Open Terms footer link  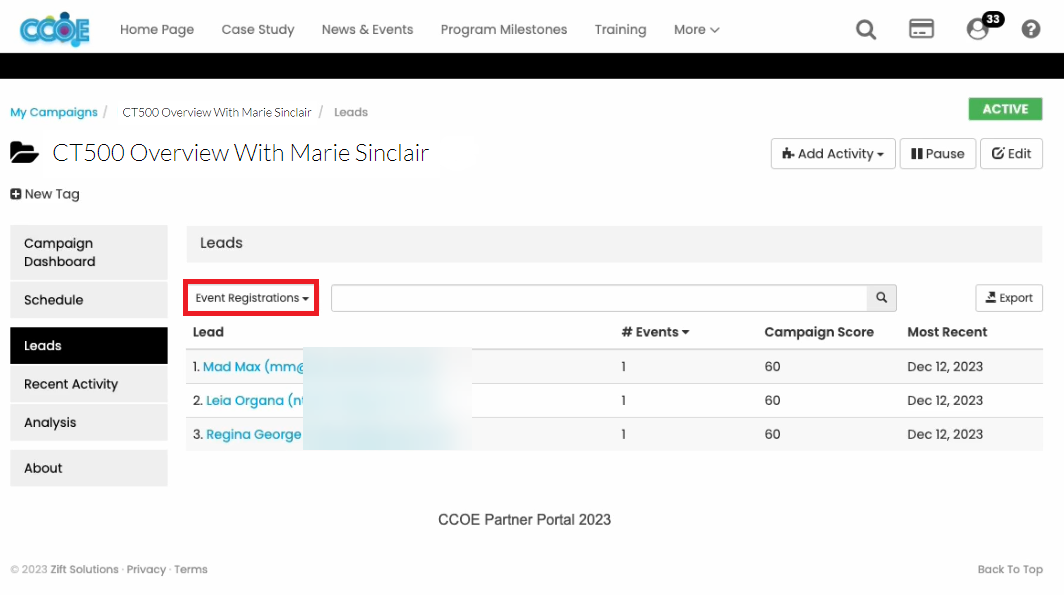[x=191, y=569]
